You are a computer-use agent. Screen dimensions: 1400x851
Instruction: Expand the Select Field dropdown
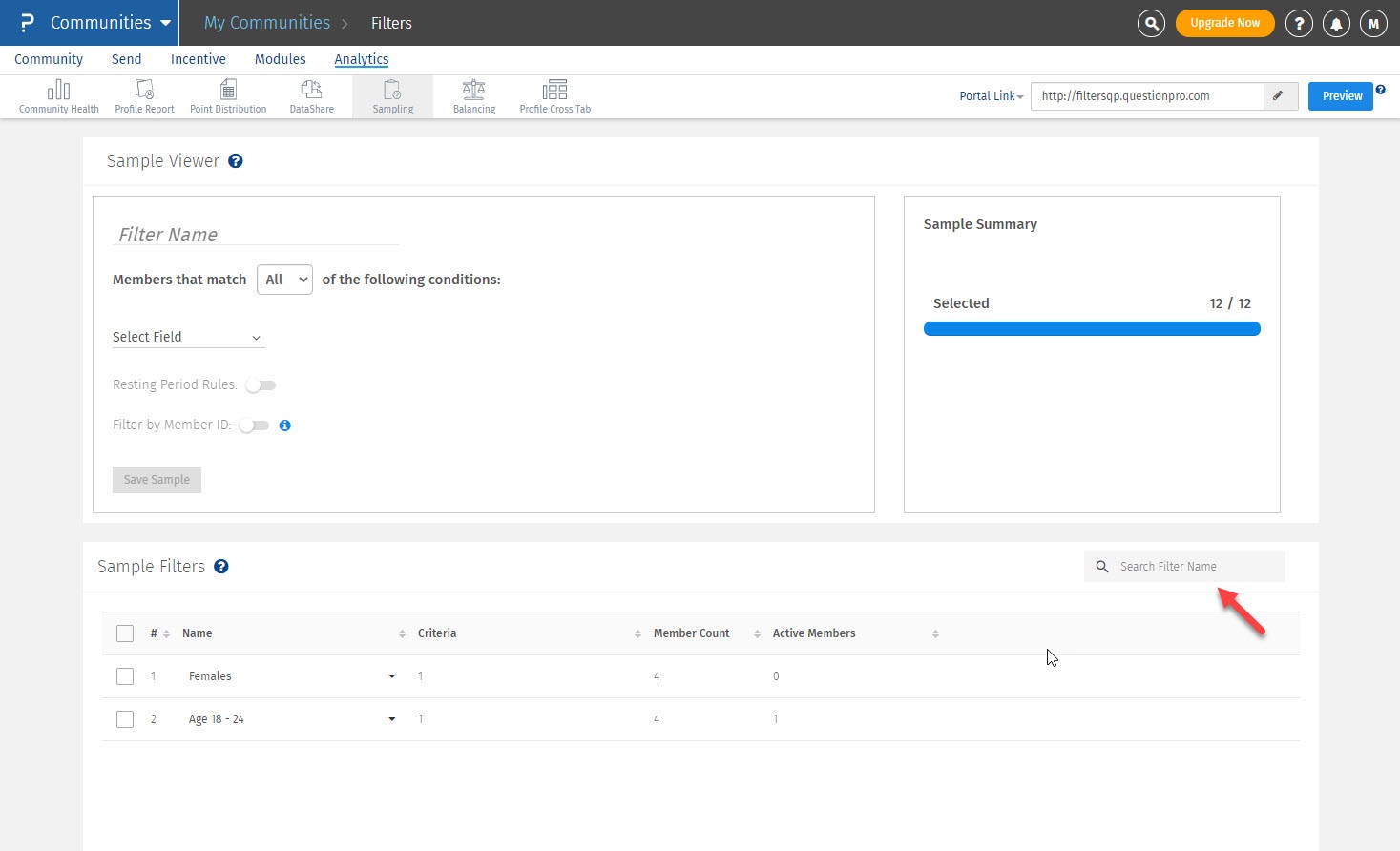(187, 337)
